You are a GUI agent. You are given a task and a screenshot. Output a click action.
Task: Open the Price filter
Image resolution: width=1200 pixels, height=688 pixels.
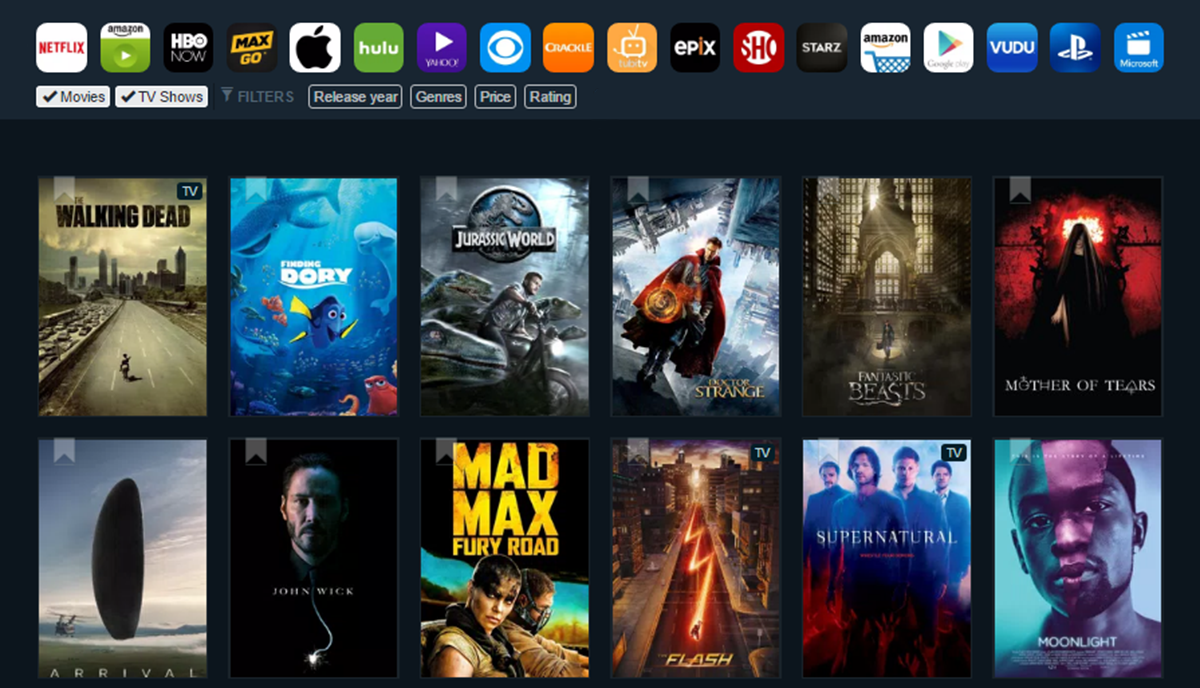495,97
